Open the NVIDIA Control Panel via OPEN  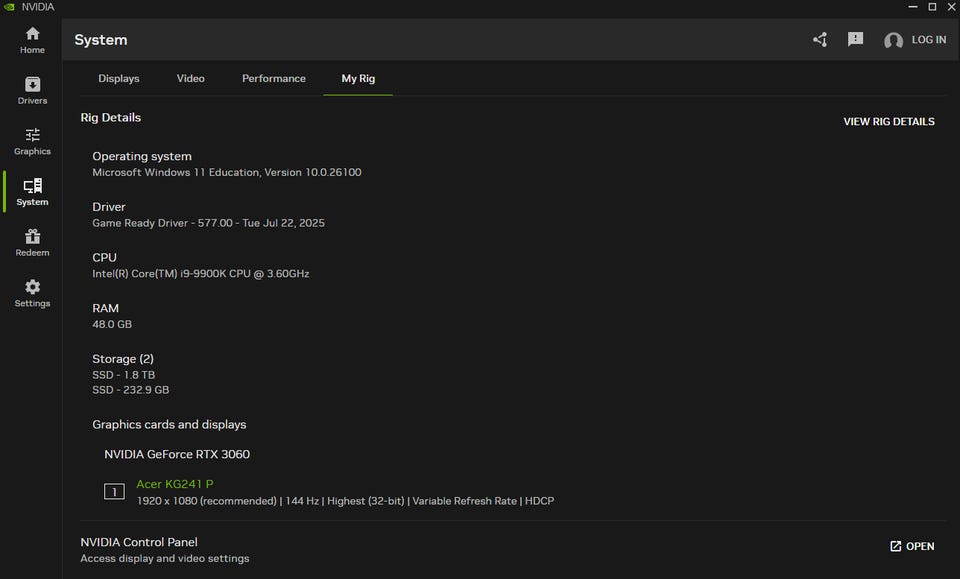click(x=912, y=546)
